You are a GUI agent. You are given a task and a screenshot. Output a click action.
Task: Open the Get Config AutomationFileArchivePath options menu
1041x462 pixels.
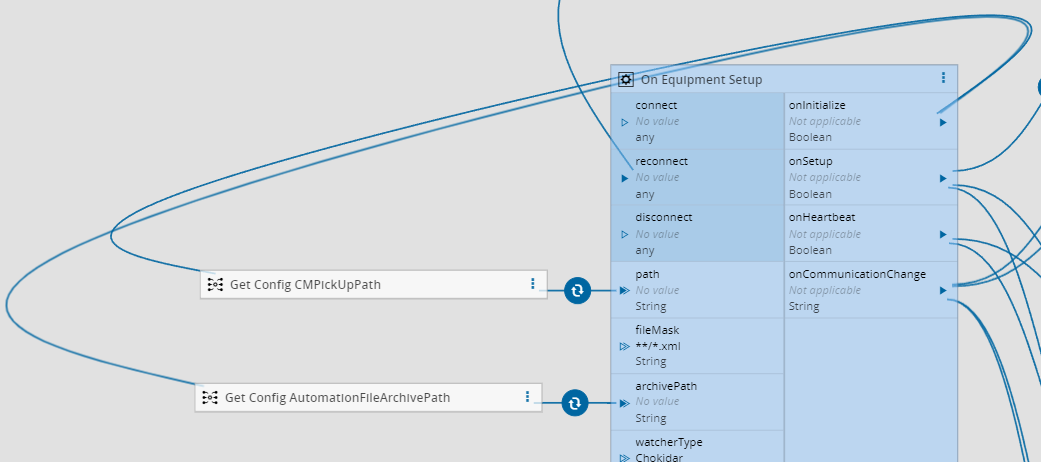point(527,397)
